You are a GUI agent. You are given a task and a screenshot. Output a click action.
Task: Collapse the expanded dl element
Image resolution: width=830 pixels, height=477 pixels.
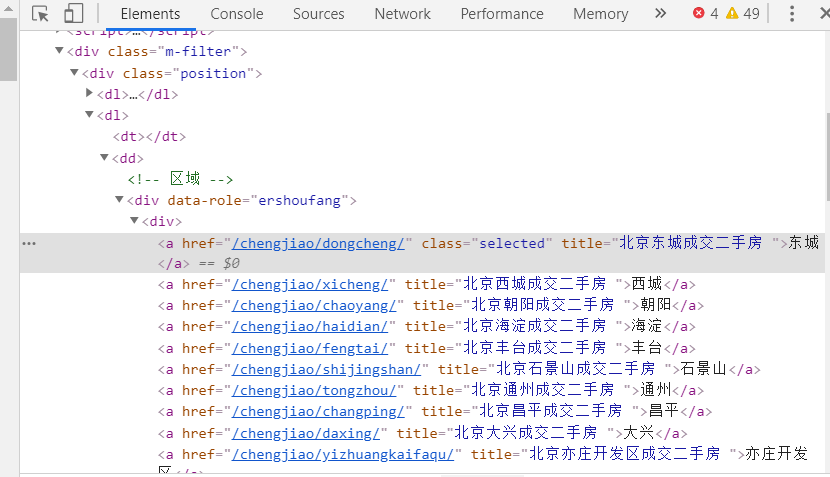coord(89,114)
